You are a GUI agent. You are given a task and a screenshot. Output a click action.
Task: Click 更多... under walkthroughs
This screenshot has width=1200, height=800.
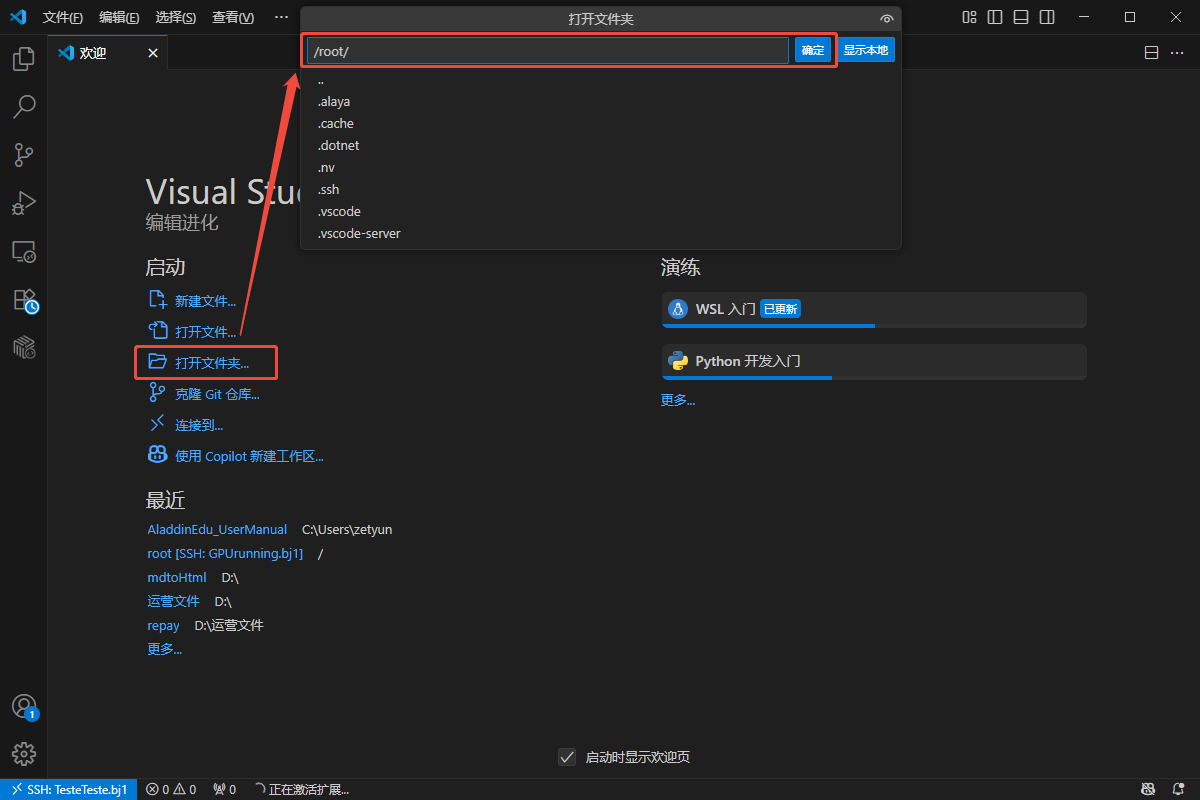(678, 400)
